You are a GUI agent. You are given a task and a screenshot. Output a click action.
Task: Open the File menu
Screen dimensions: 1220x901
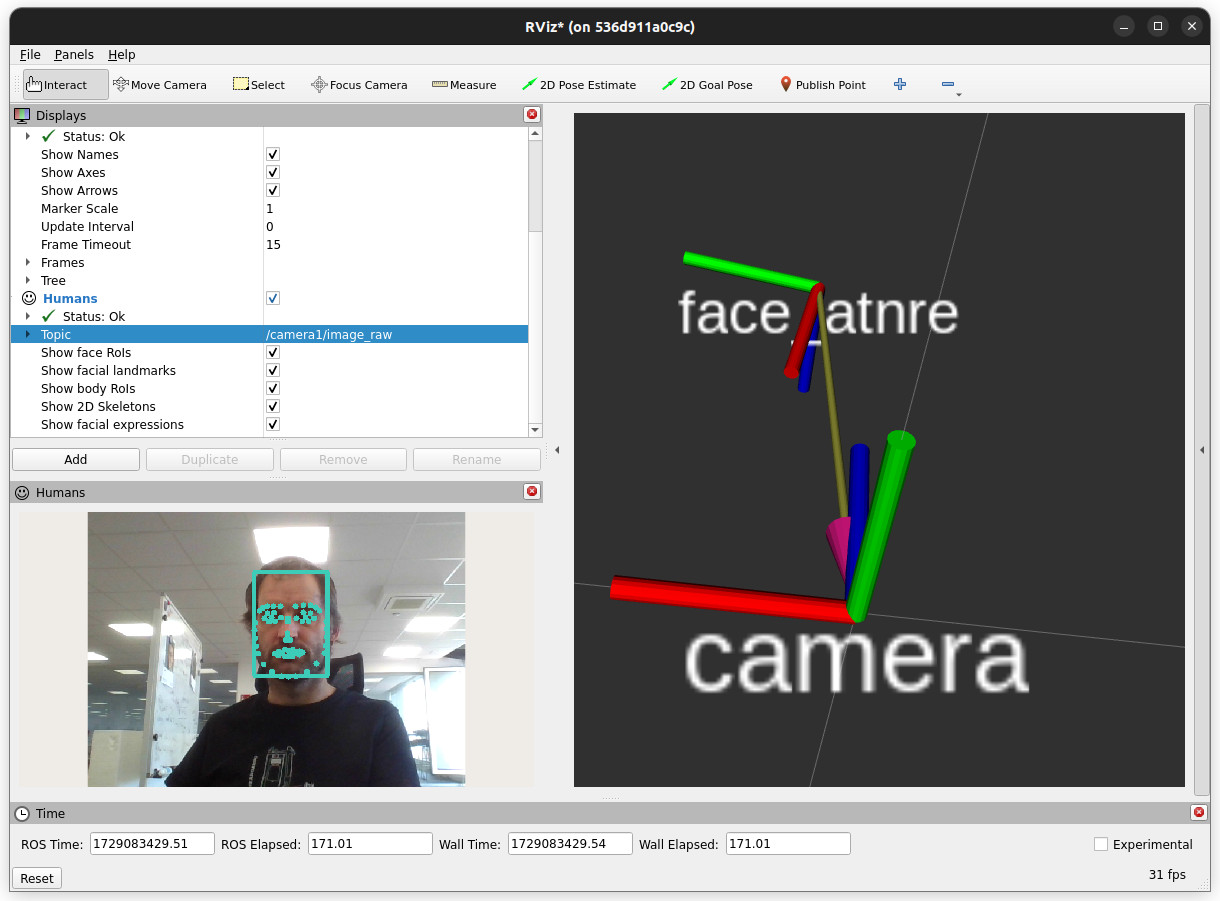30,55
